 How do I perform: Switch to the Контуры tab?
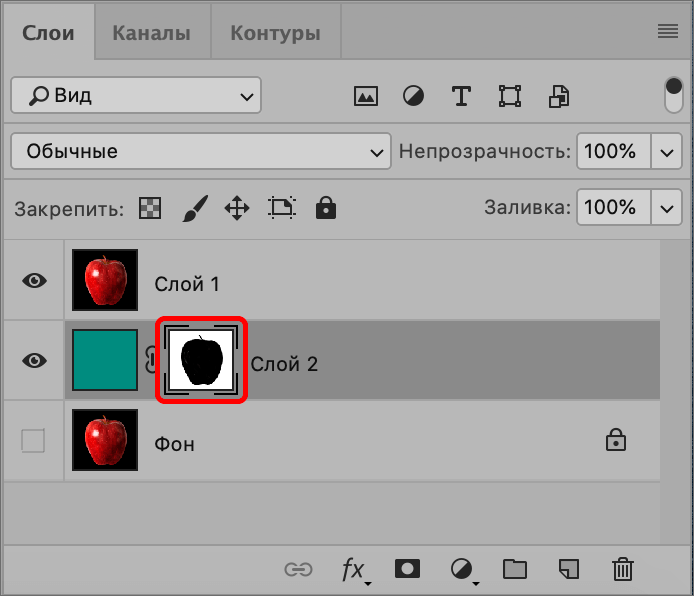(275, 33)
